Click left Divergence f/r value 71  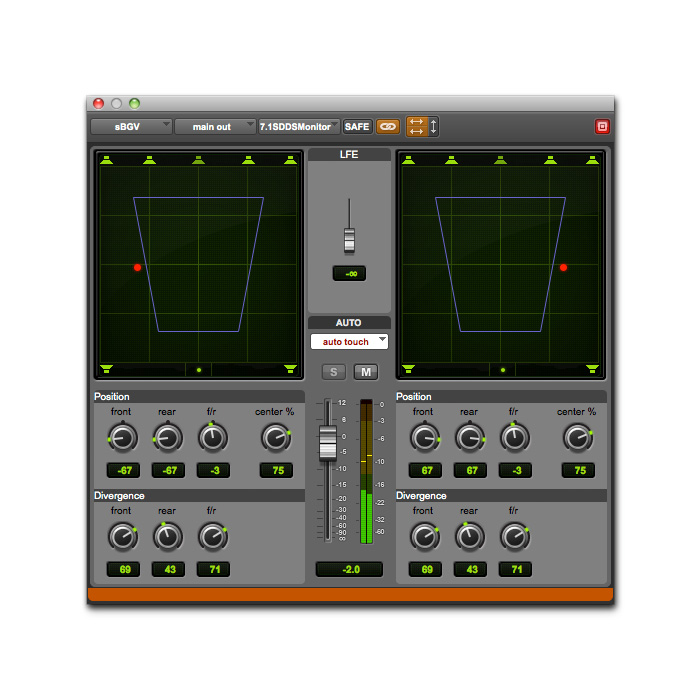pos(213,569)
